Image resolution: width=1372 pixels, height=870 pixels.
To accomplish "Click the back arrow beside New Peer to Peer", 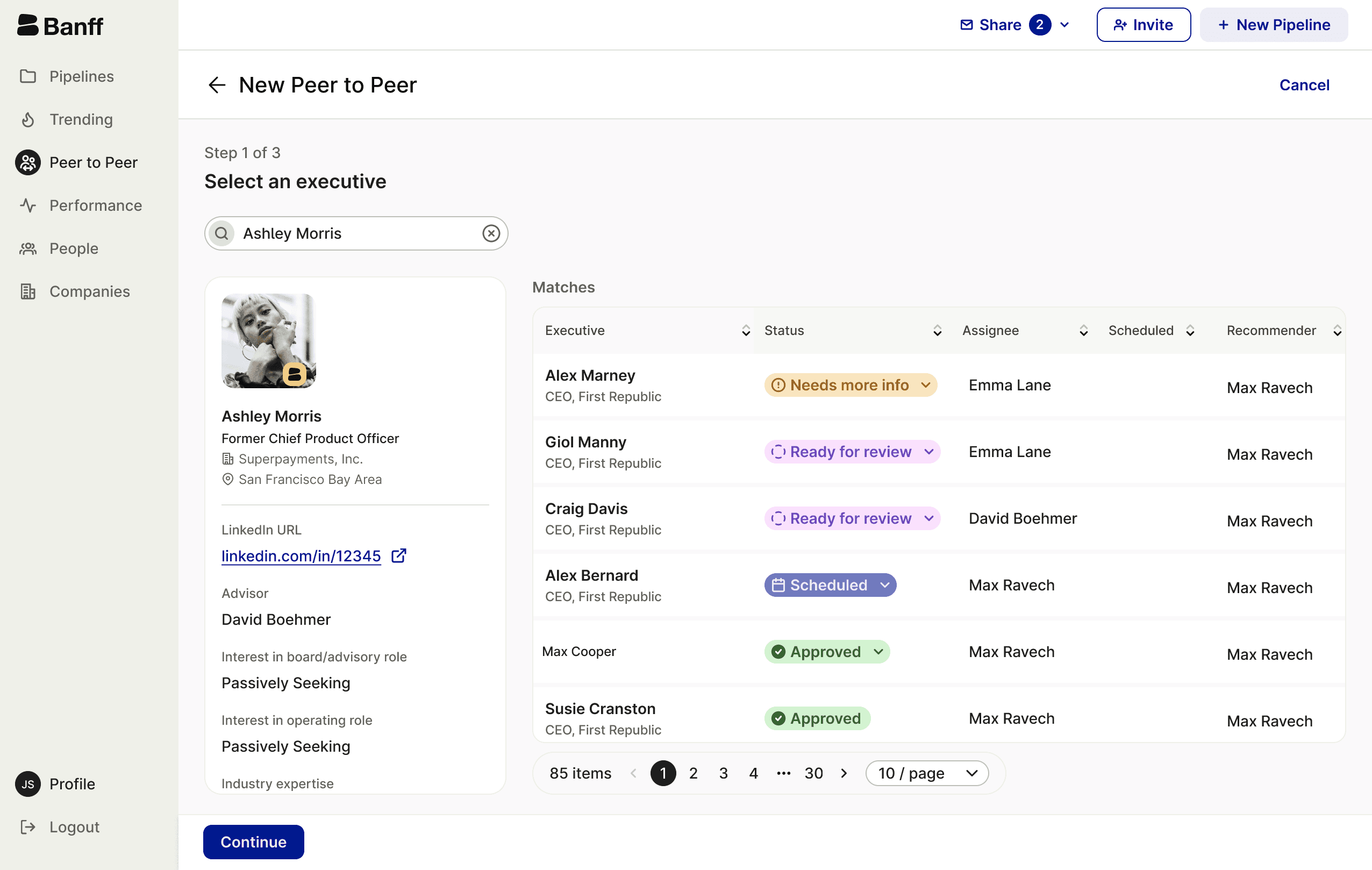I will [217, 85].
